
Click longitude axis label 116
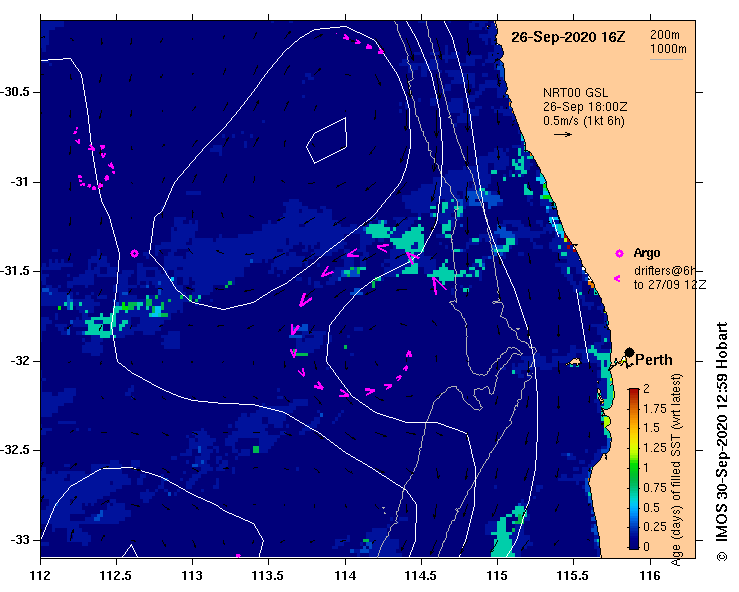[650, 576]
